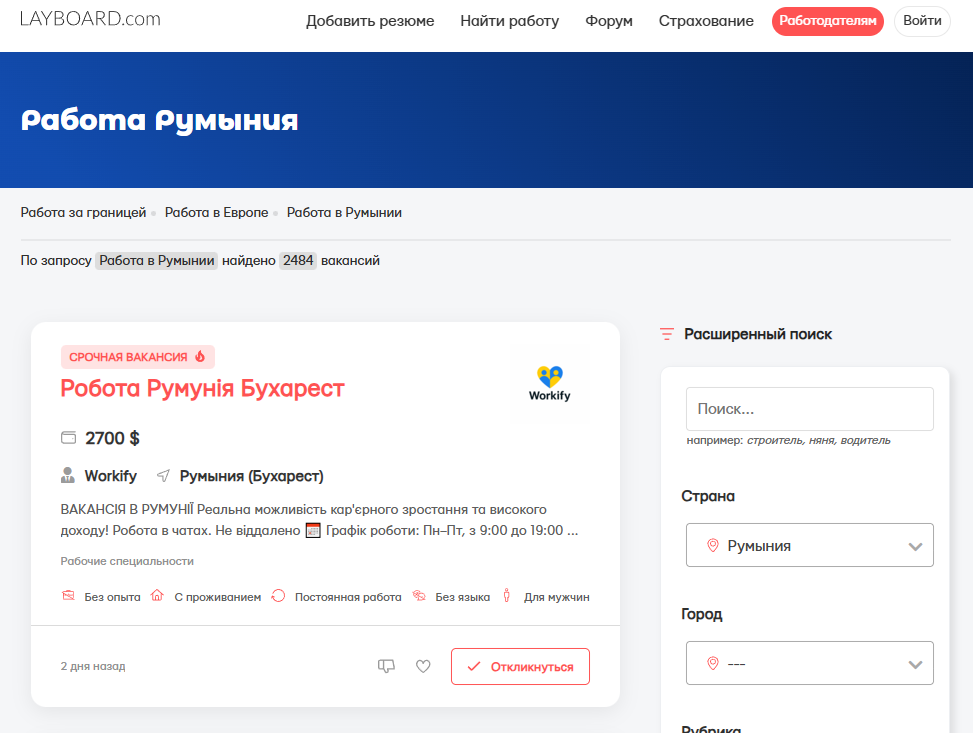
Task: Follow Работа за границей breadcrumb
Action: point(83,212)
